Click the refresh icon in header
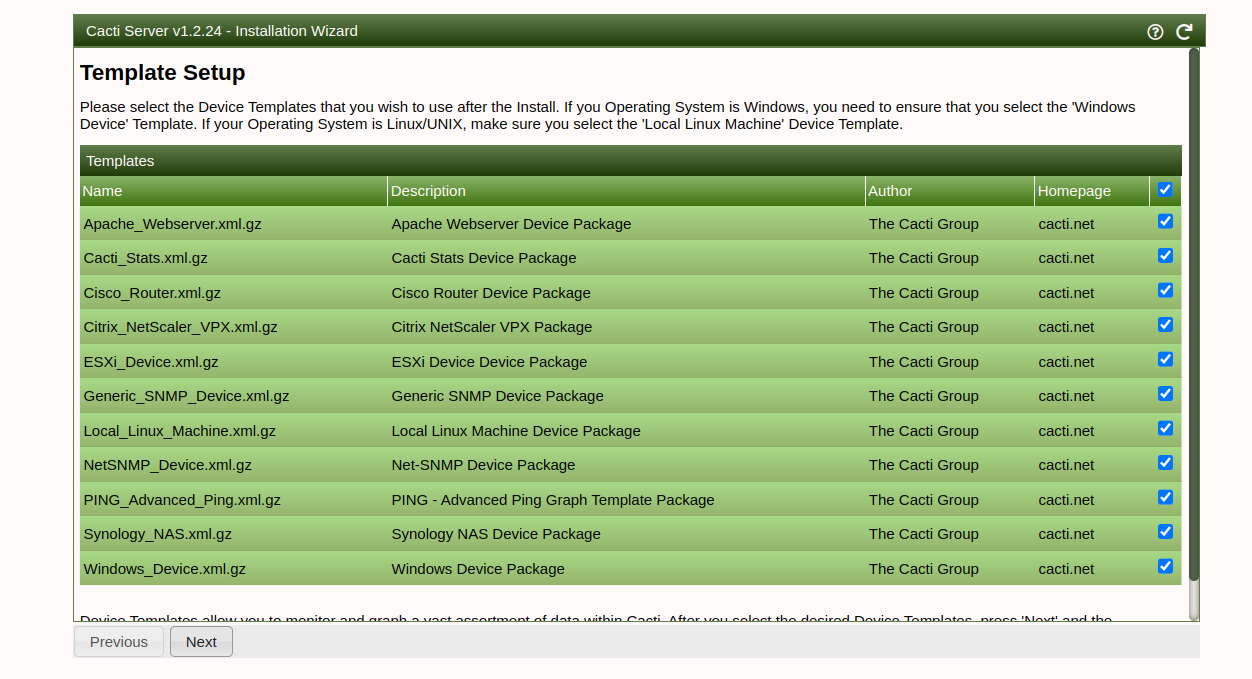 1184,31
